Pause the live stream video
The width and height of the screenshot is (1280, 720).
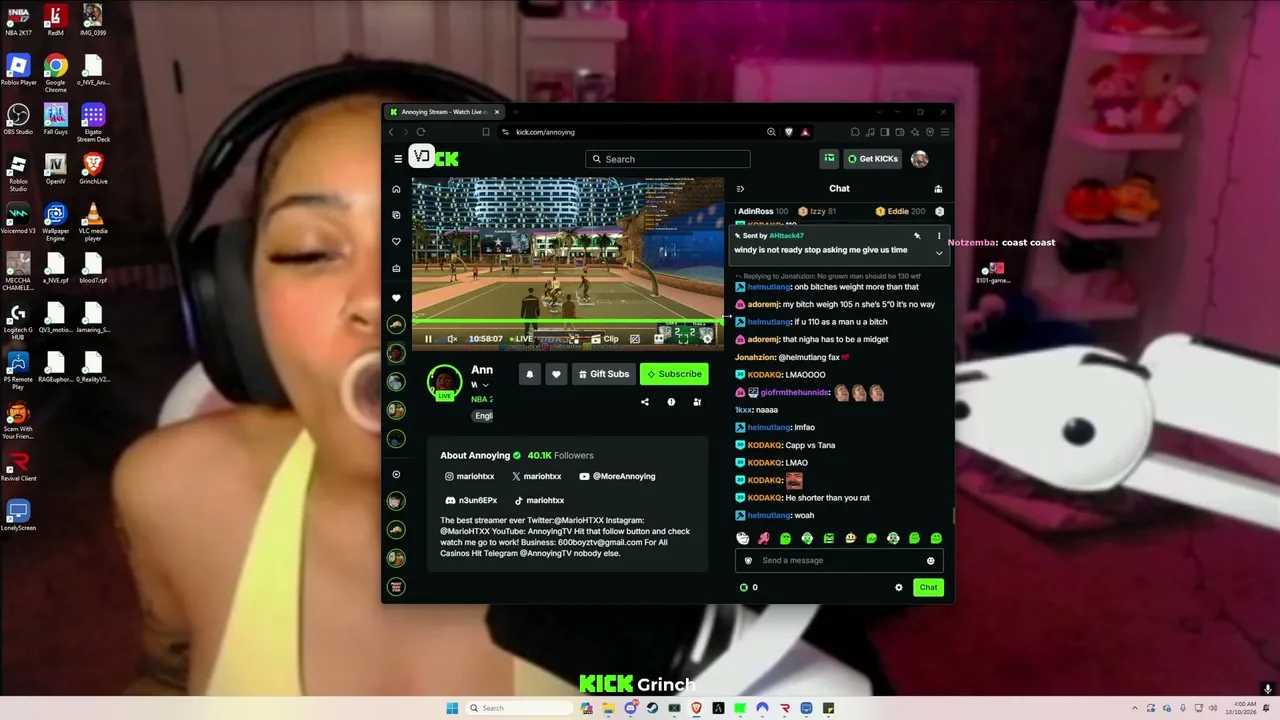[428, 339]
